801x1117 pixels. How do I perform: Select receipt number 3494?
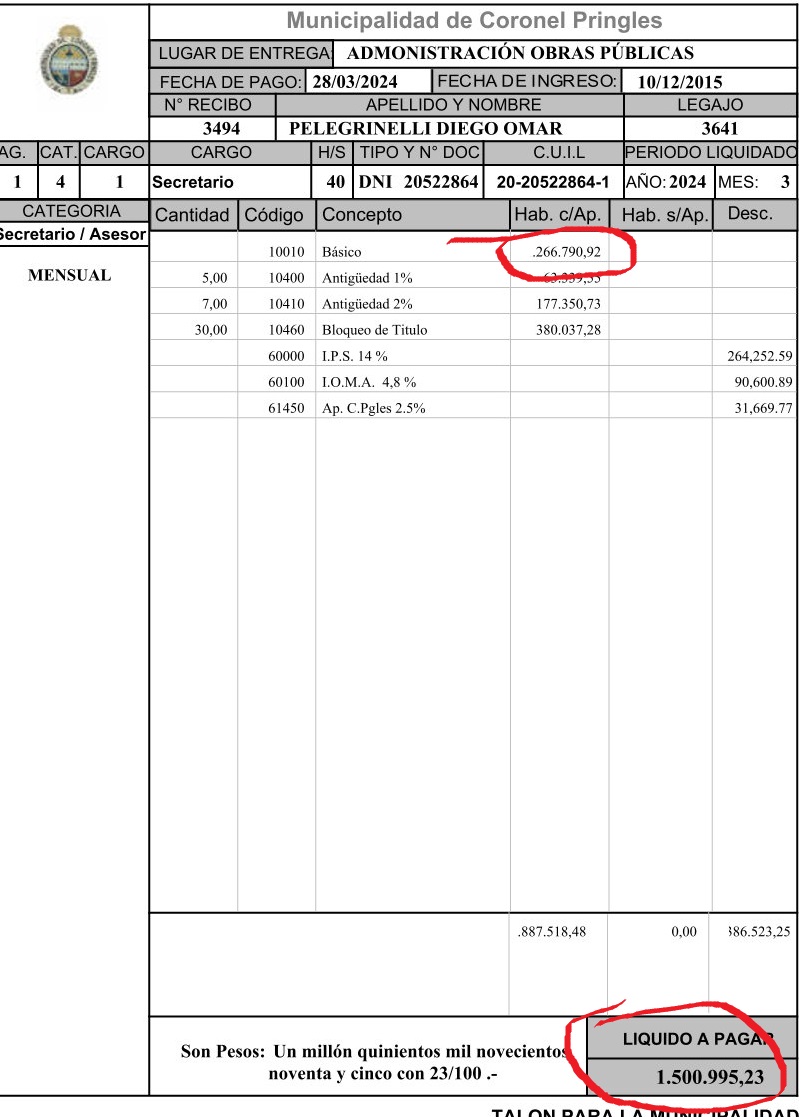(x=221, y=128)
